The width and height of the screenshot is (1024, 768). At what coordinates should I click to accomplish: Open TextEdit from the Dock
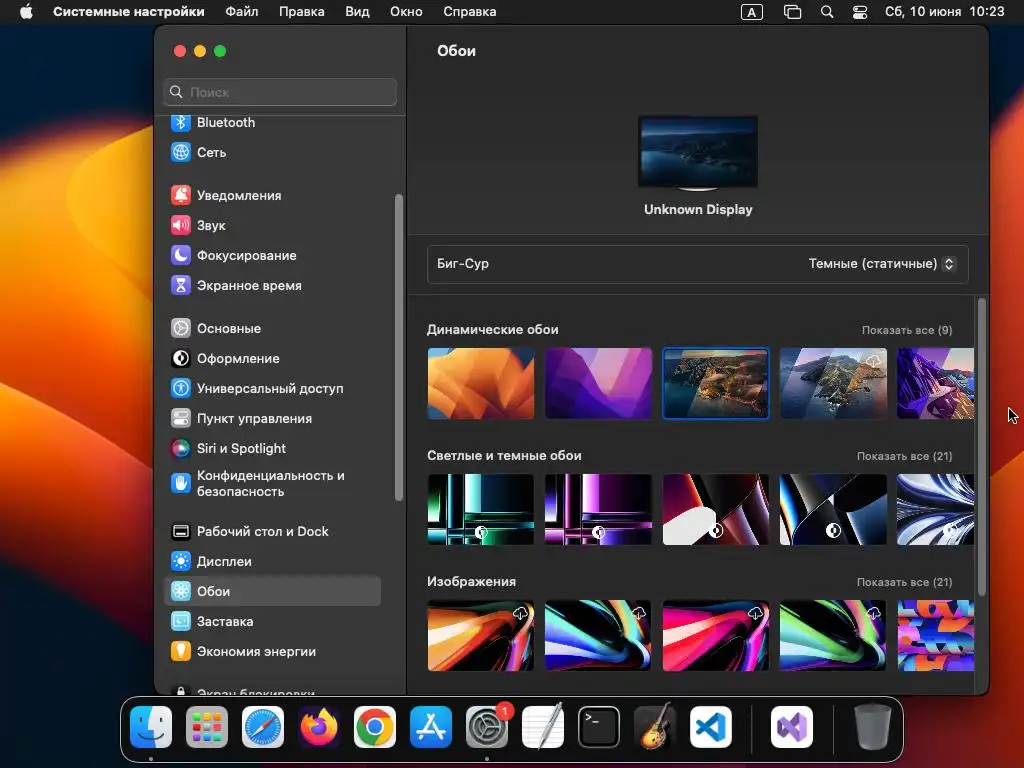[543, 727]
